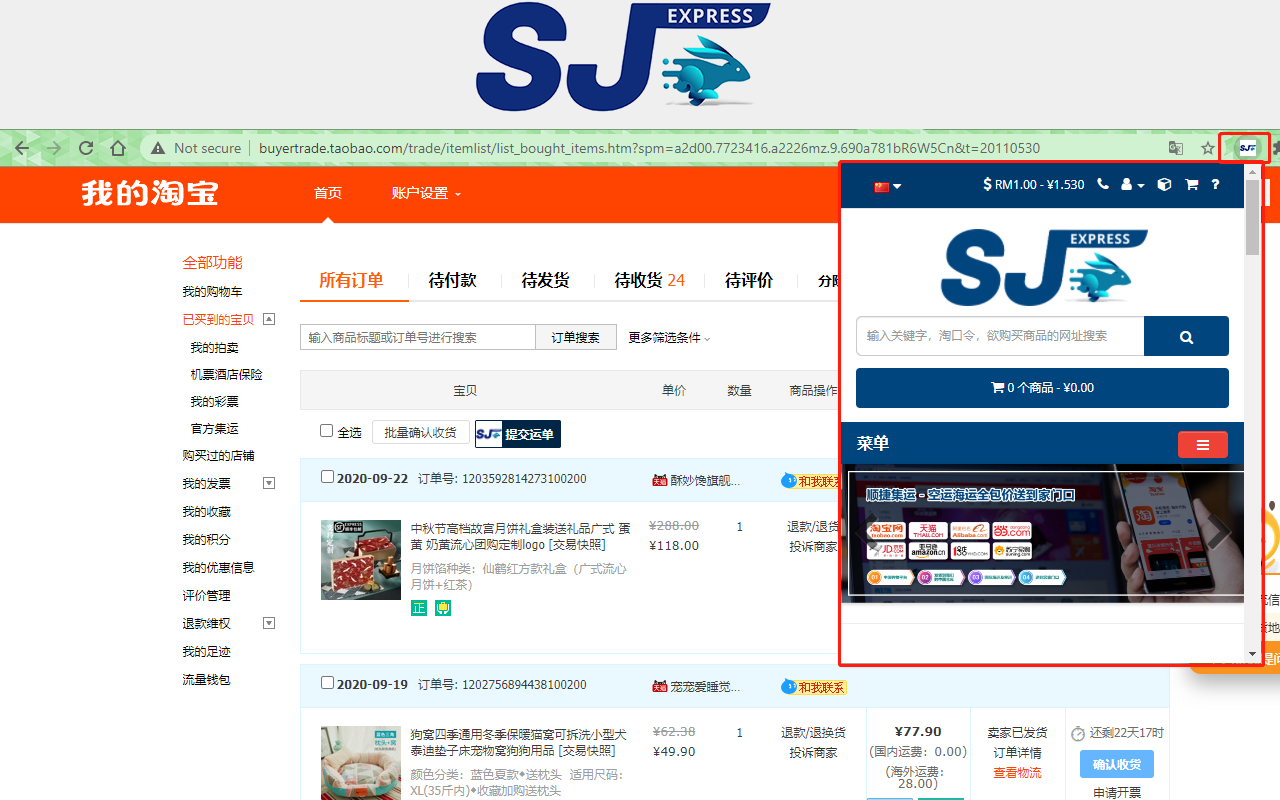Expand 更多筛选条件 filter options
1280x800 pixels.
669,338
